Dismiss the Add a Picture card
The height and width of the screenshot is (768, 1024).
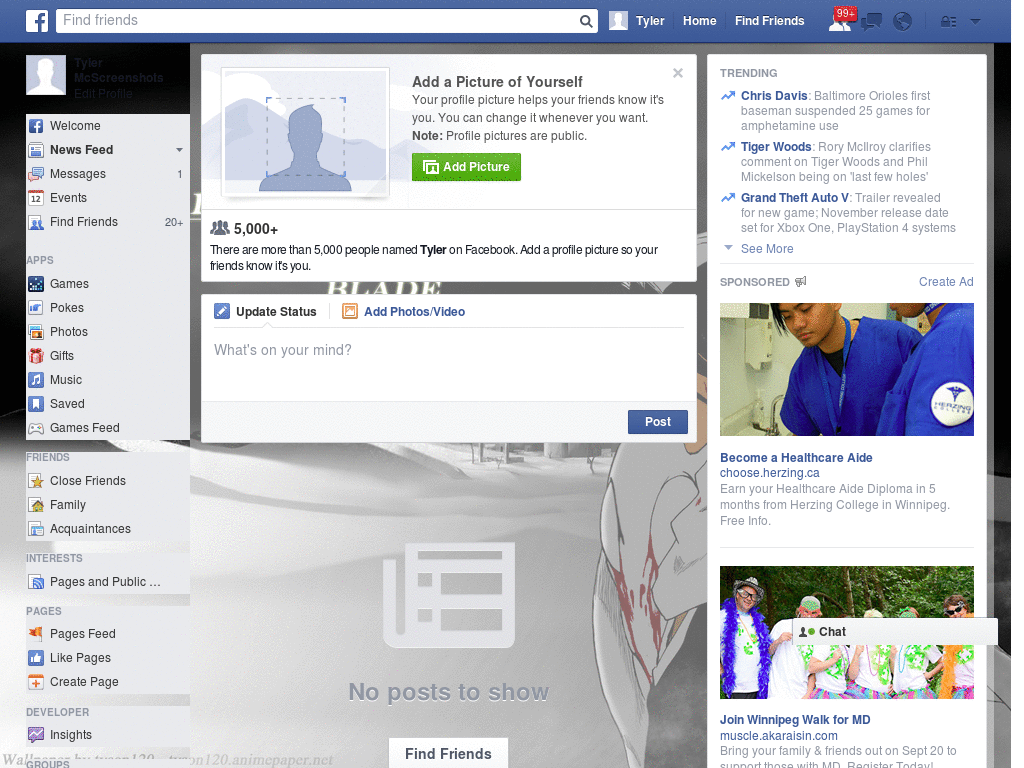tap(678, 73)
